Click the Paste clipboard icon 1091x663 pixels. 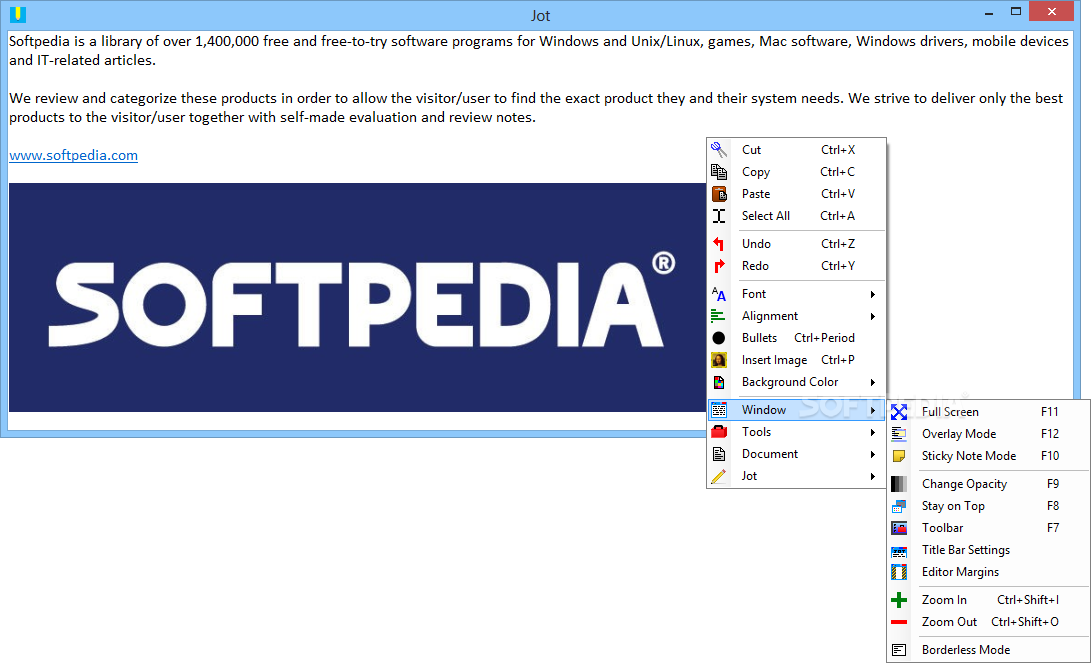coord(719,194)
